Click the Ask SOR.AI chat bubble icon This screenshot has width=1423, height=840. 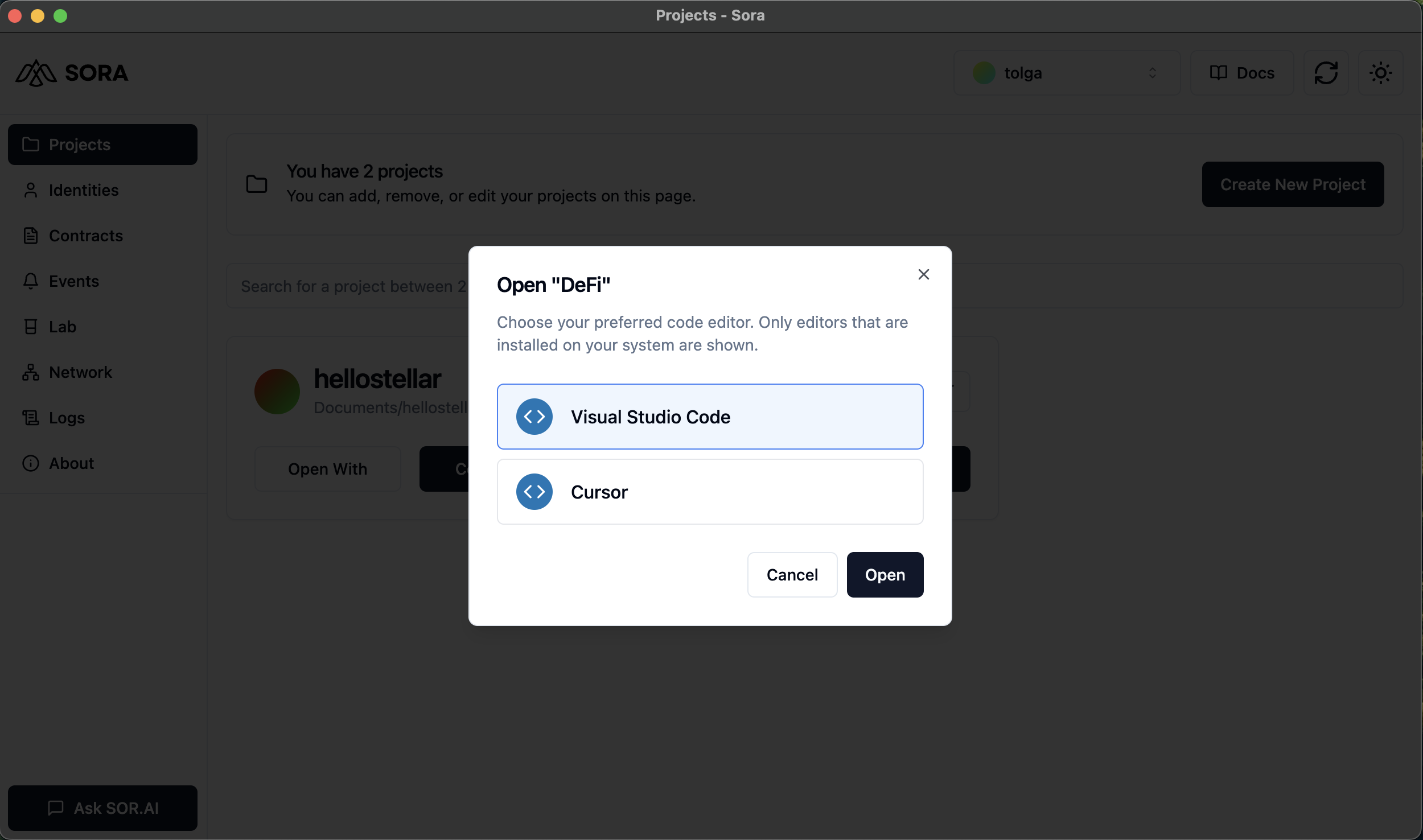[56, 808]
